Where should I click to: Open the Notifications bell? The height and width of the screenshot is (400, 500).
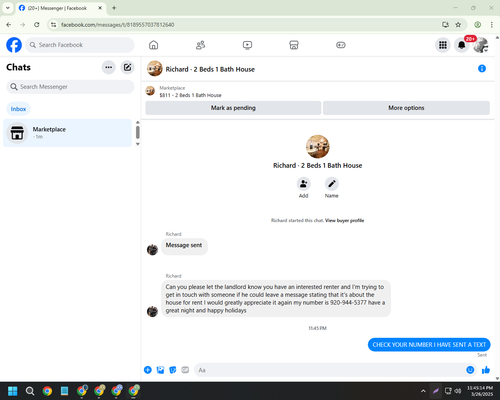pos(462,45)
